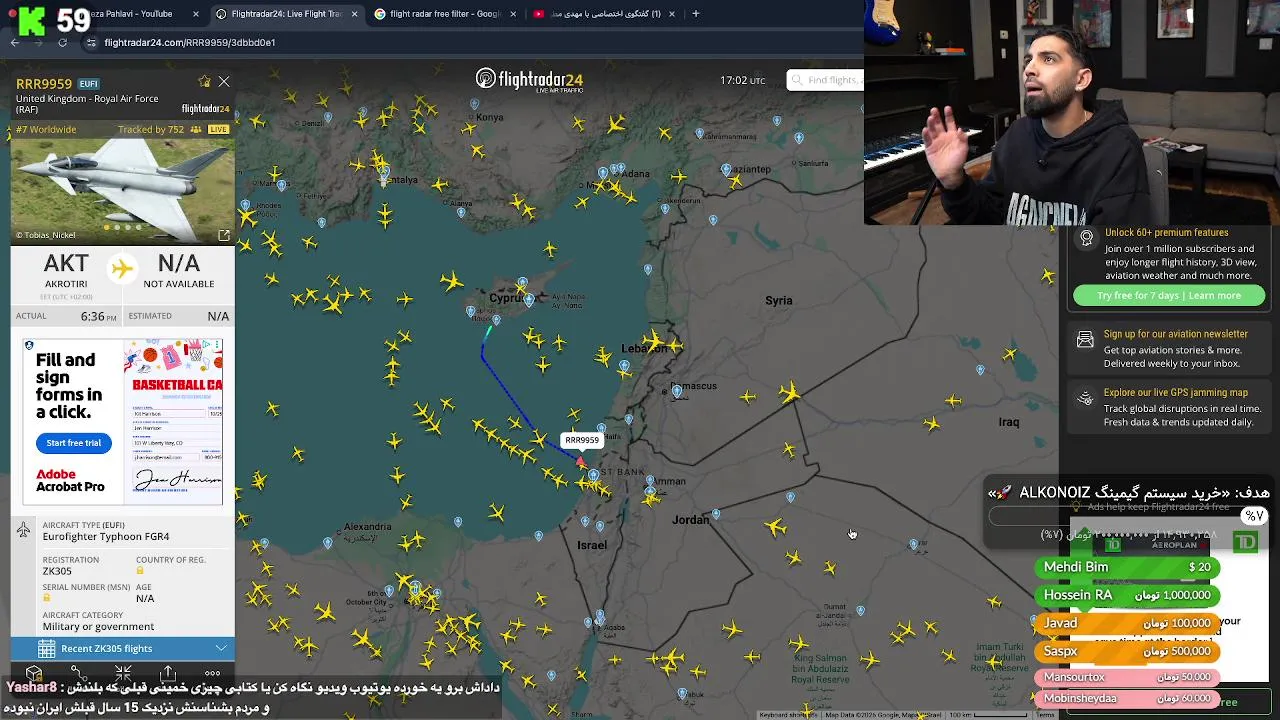The height and width of the screenshot is (720, 1280).
Task: Click Start free trial Adobe ad button
Action: (74, 443)
